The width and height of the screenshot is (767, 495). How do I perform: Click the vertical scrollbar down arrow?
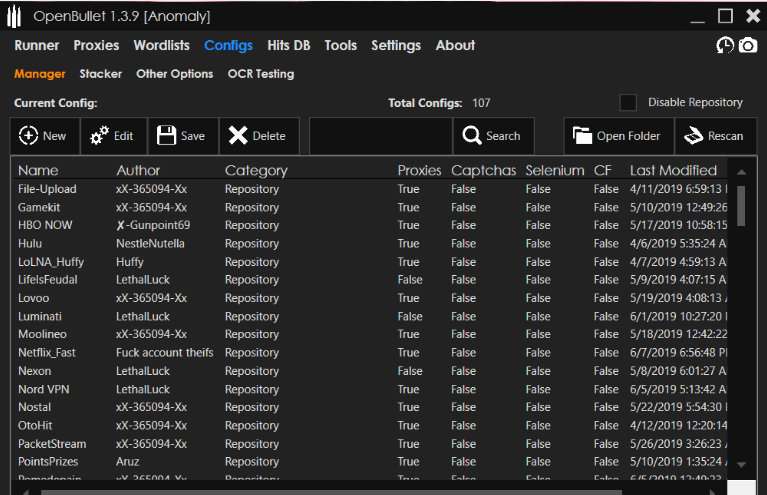pos(741,464)
